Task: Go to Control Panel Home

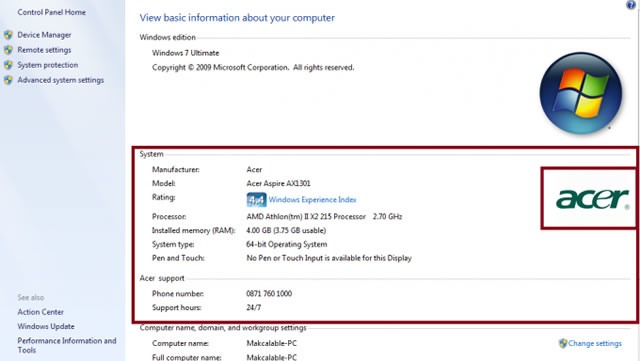Action: [51, 12]
